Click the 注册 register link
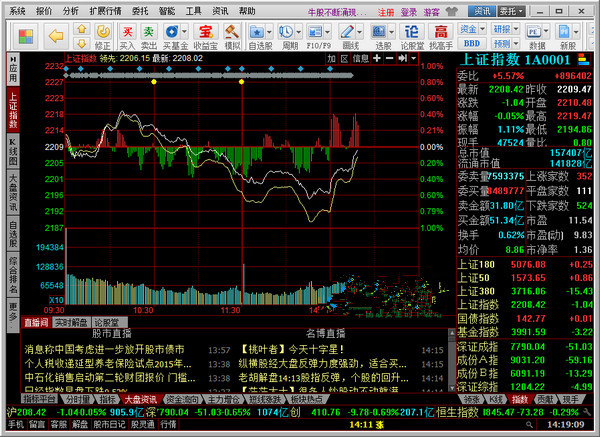Image resolution: width=600 pixels, height=437 pixels. (x=385, y=11)
